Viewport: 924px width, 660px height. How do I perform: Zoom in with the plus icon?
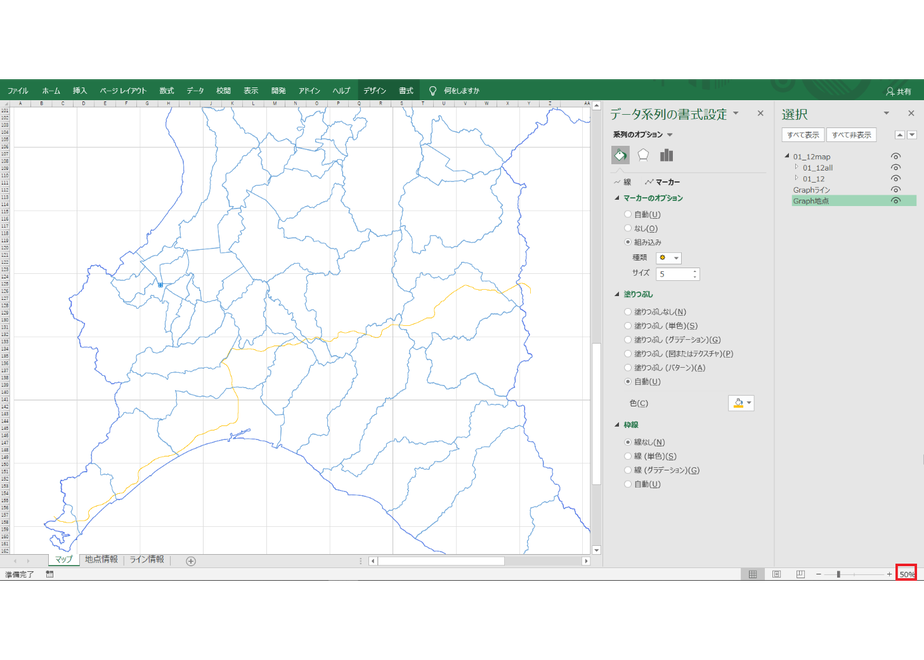(x=889, y=574)
